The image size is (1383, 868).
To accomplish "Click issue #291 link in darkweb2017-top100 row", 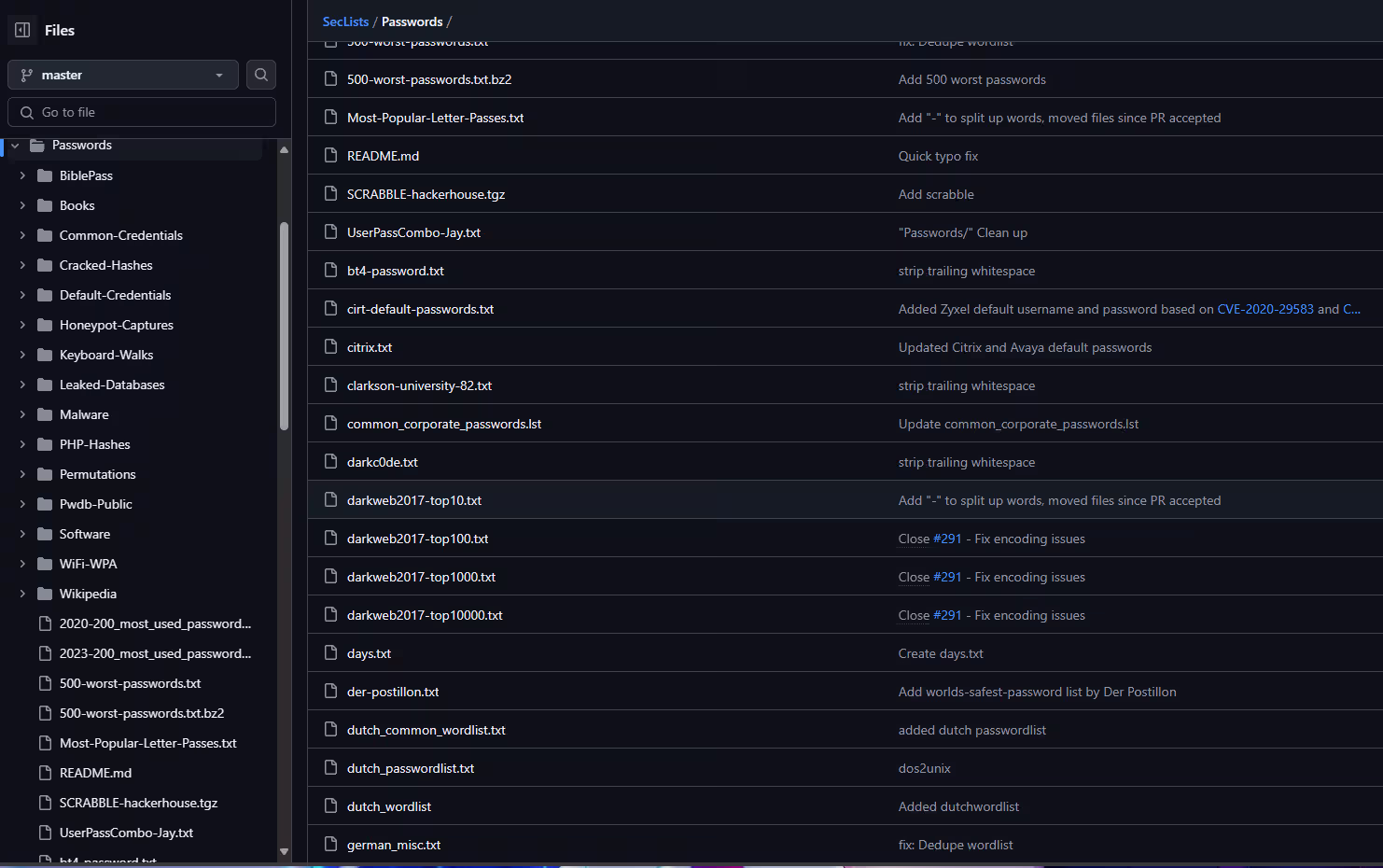I will (x=947, y=539).
